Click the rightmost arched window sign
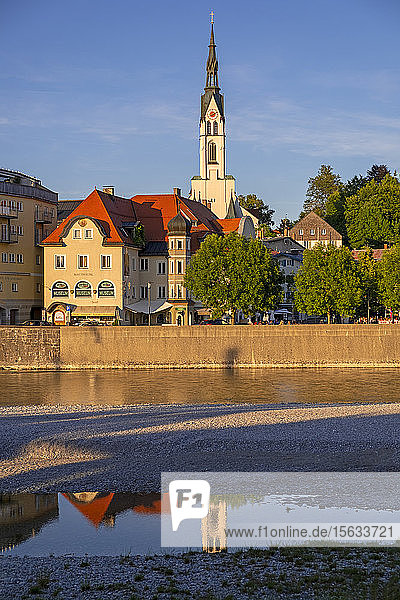The width and height of the screenshot is (400, 600). [106, 289]
